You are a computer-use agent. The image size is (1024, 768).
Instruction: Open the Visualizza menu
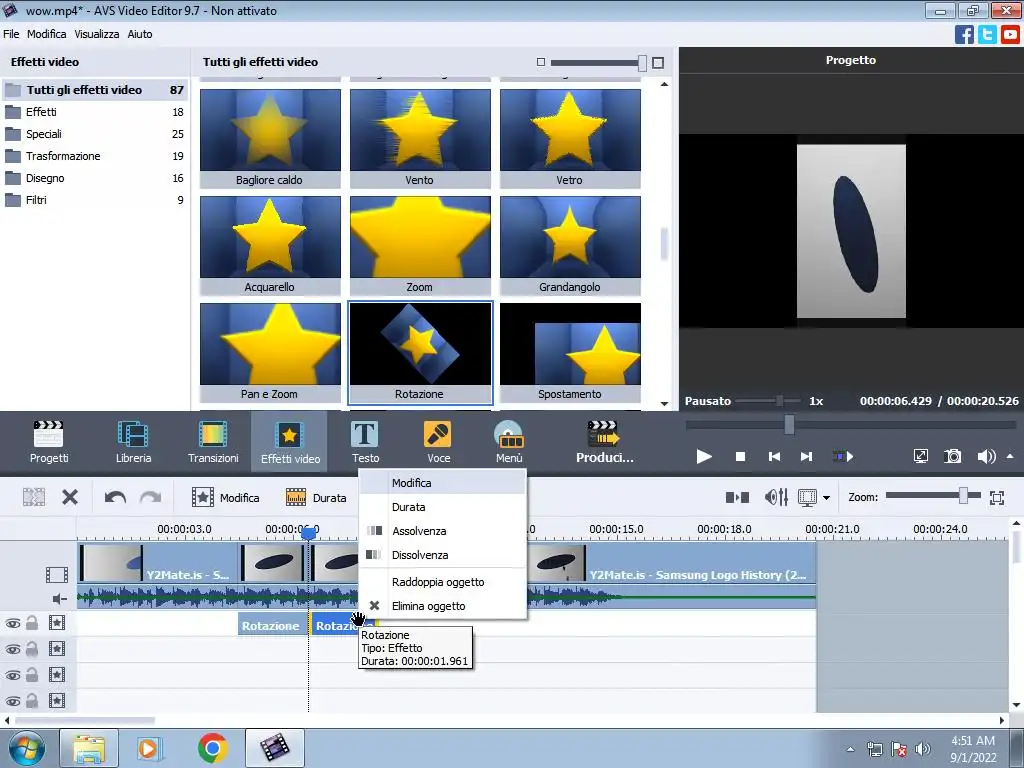(97, 34)
